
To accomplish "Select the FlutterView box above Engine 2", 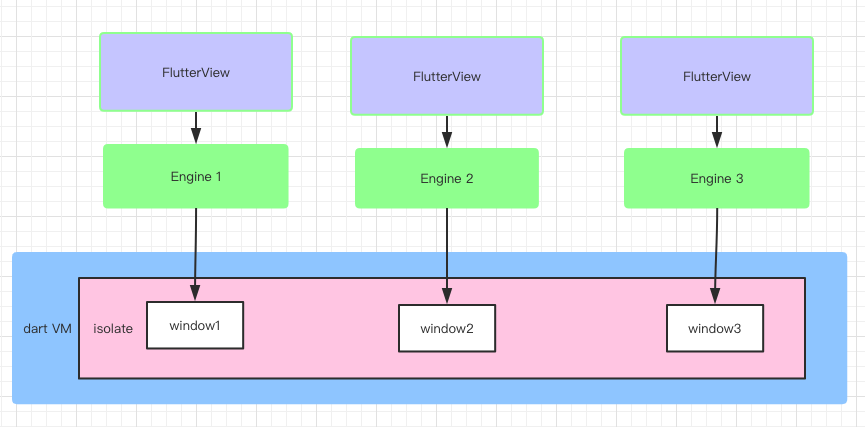I will click(447, 76).
